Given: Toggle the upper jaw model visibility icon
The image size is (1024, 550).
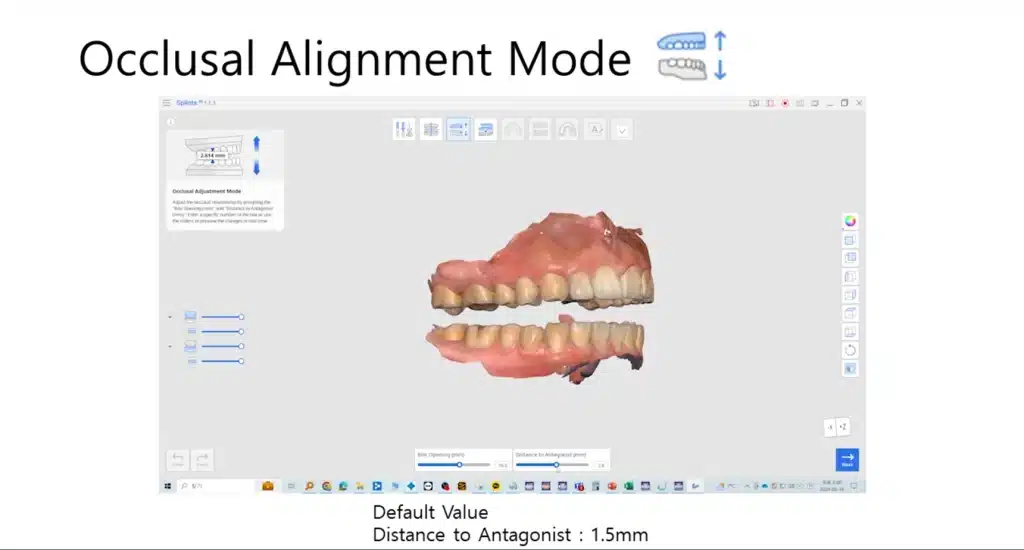Looking at the screenshot, I should (190, 316).
